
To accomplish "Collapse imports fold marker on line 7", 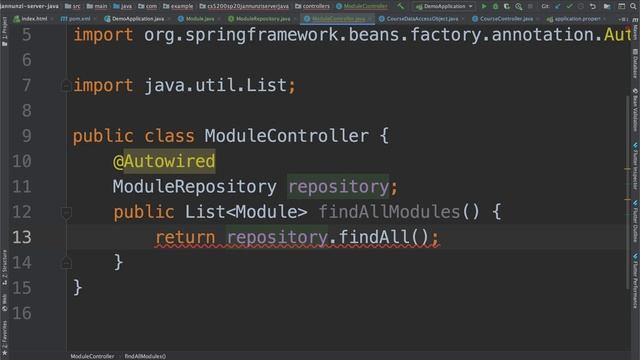I will pyautogui.click(x=66, y=85).
